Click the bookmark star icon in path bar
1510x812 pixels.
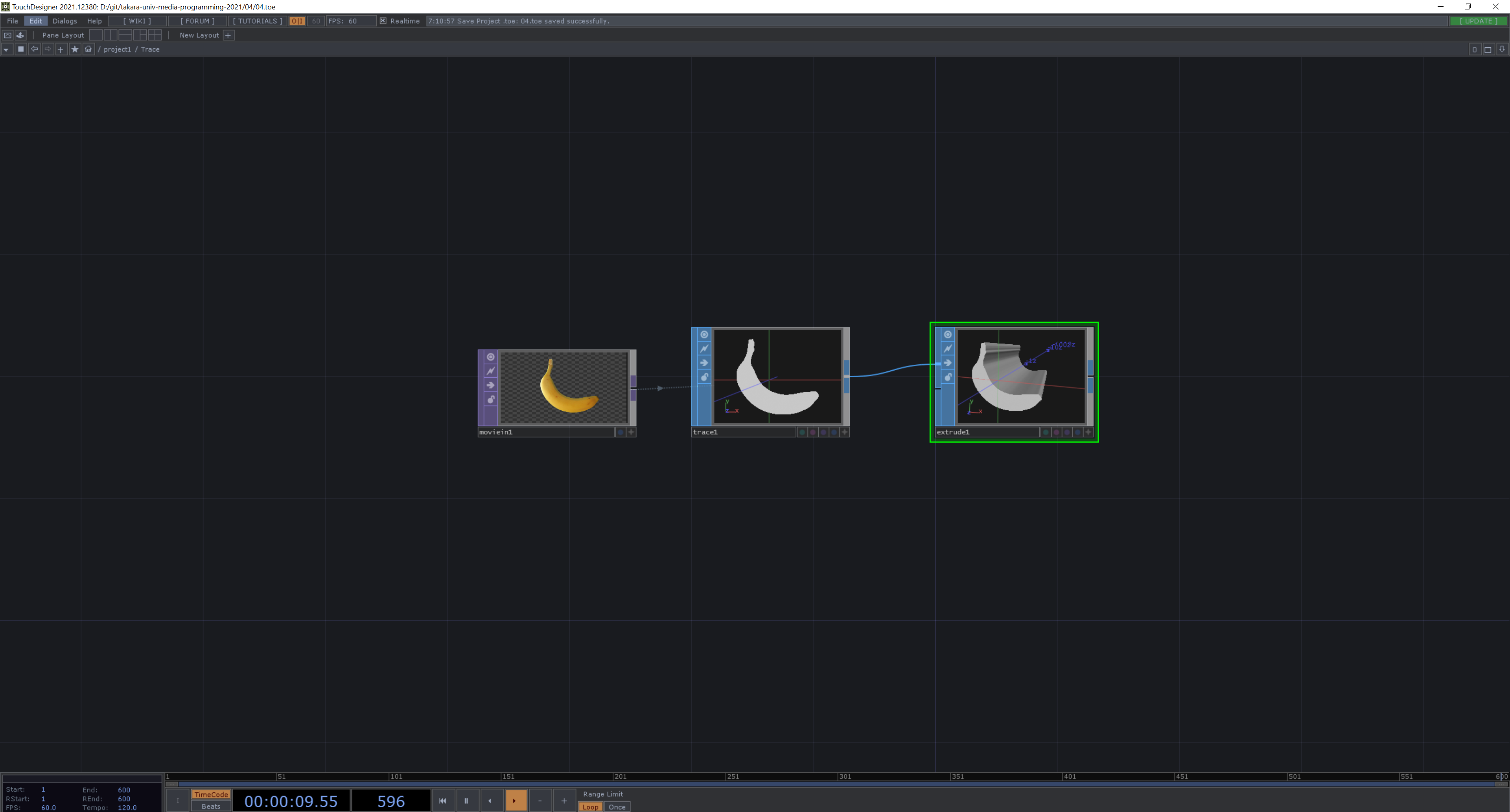pos(74,49)
